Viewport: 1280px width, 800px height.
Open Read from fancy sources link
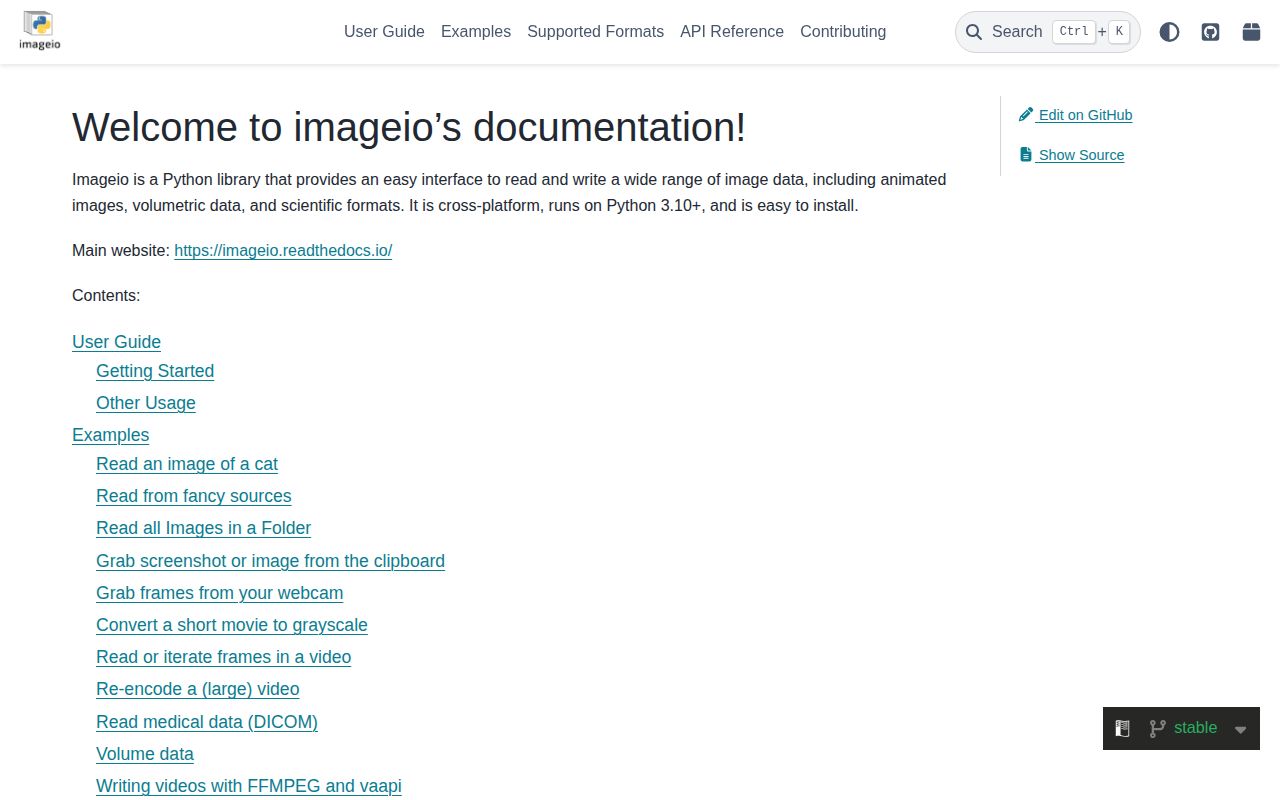[194, 496]
